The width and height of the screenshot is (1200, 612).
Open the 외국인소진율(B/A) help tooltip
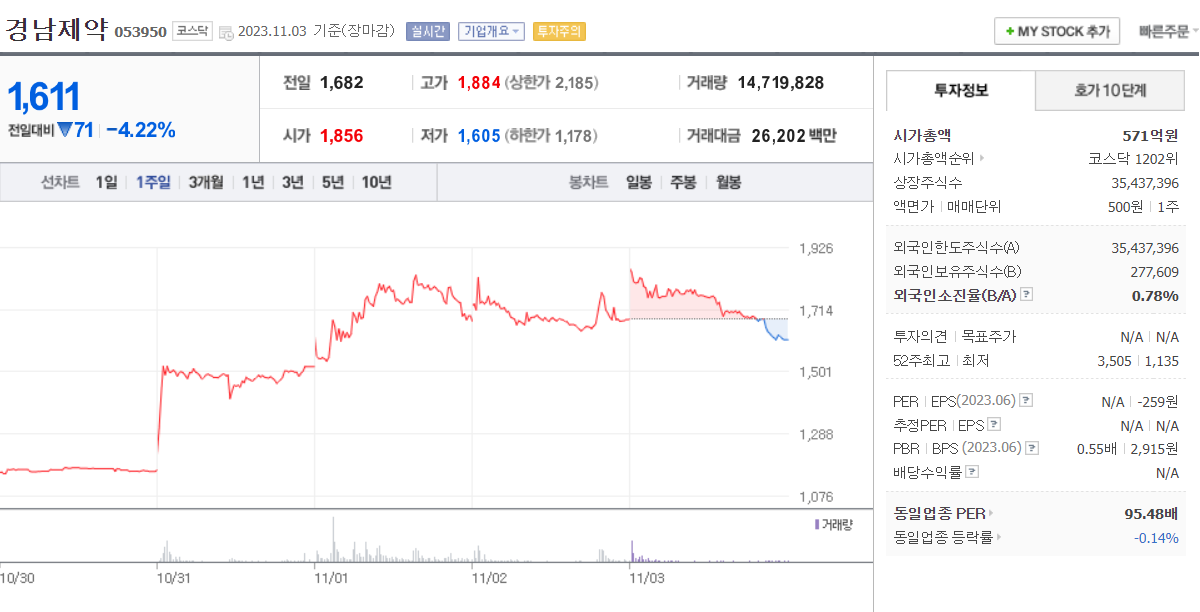[x=1026, y=294]
